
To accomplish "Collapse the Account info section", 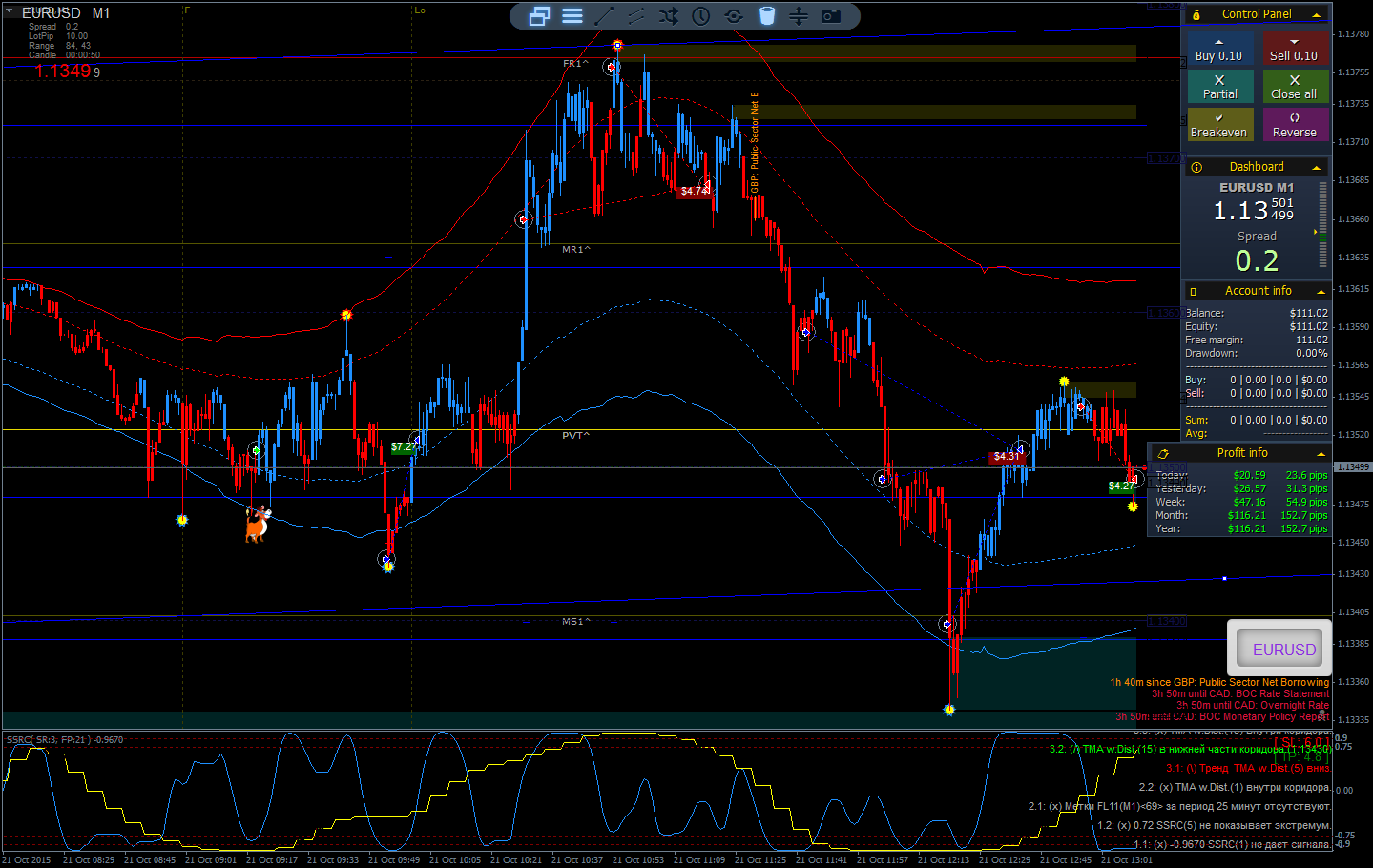I will [1321, 292].
